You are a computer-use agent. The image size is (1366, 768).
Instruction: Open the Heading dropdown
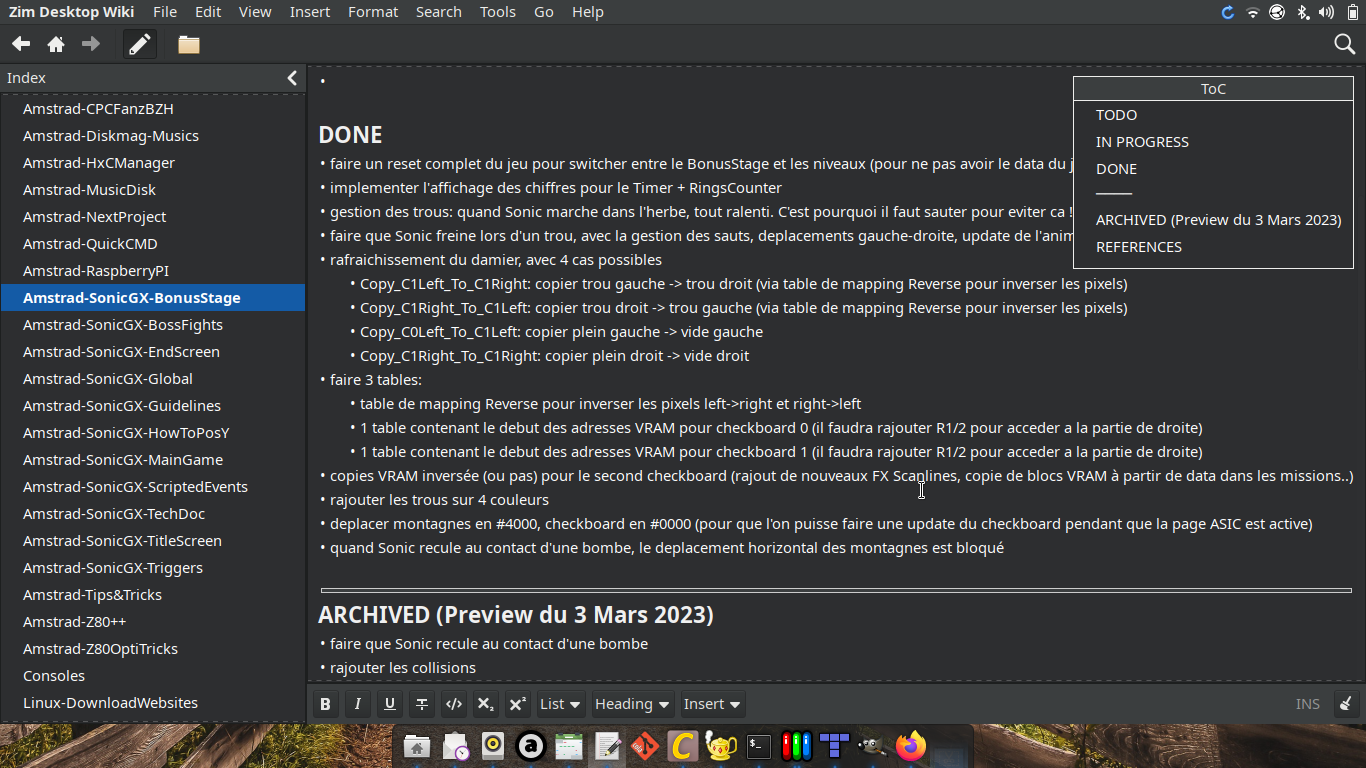pos(633,704)
